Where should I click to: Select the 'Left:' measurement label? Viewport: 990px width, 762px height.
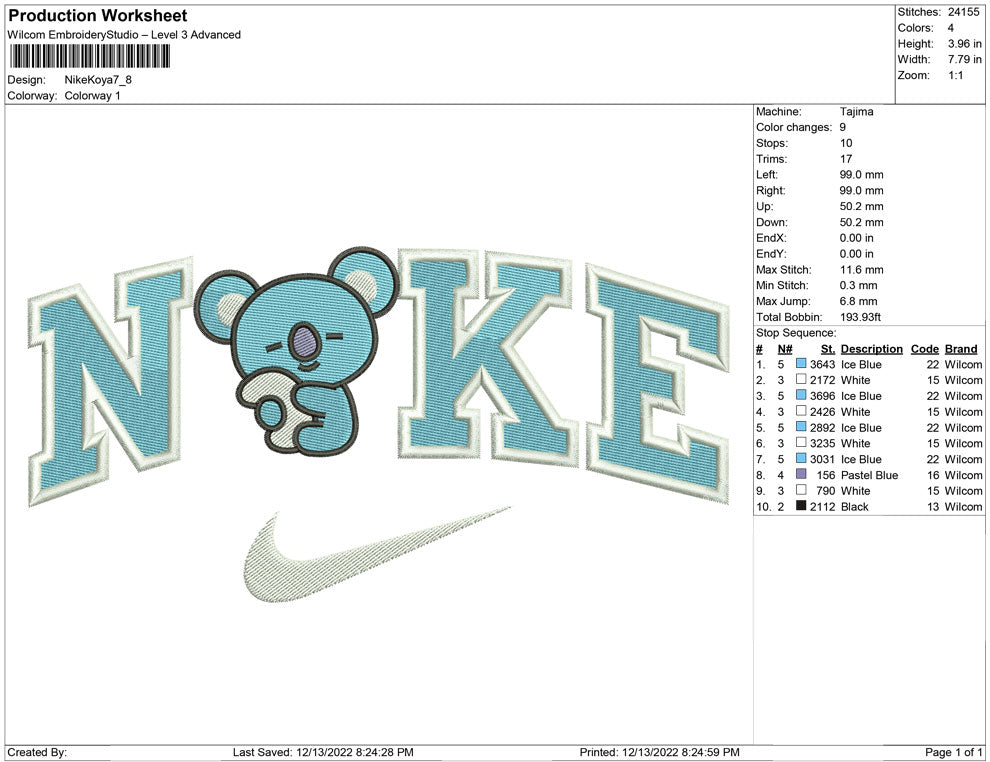coord(767,175)
